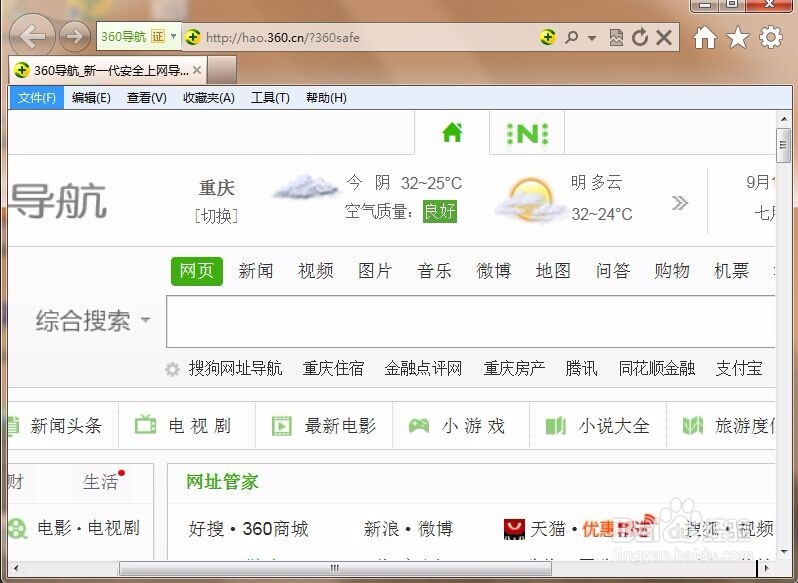
Task: Click the book icon beside 小说大全
Action: 555,425
